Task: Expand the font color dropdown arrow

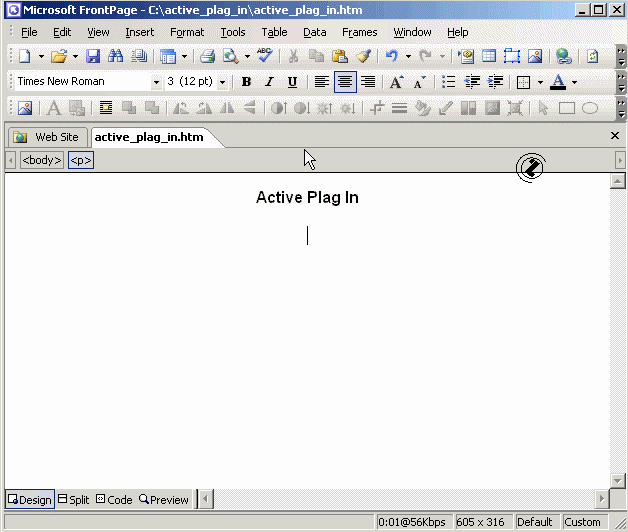Action: [574, 82]
